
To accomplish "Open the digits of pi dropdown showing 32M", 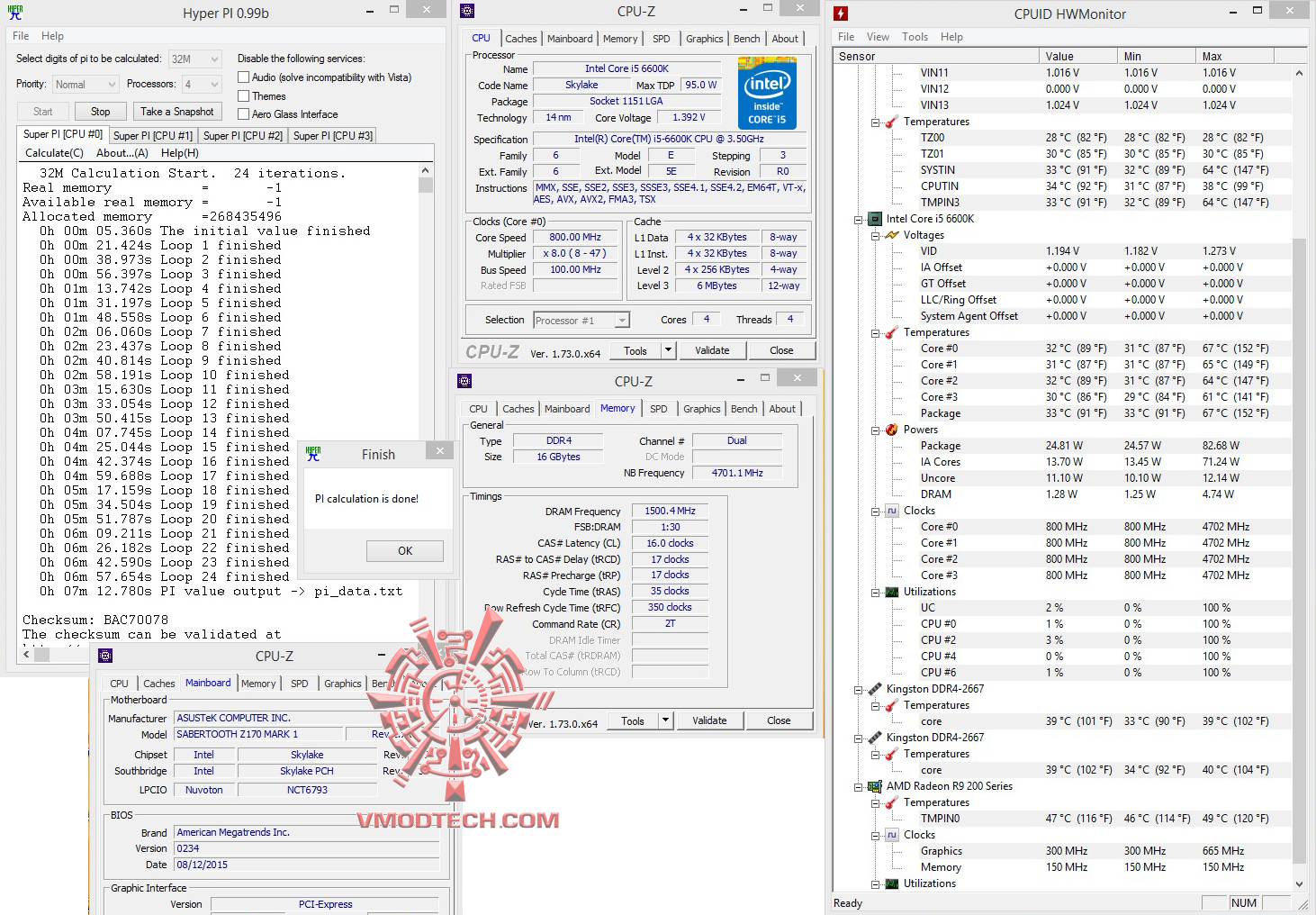I will point(195,59).
